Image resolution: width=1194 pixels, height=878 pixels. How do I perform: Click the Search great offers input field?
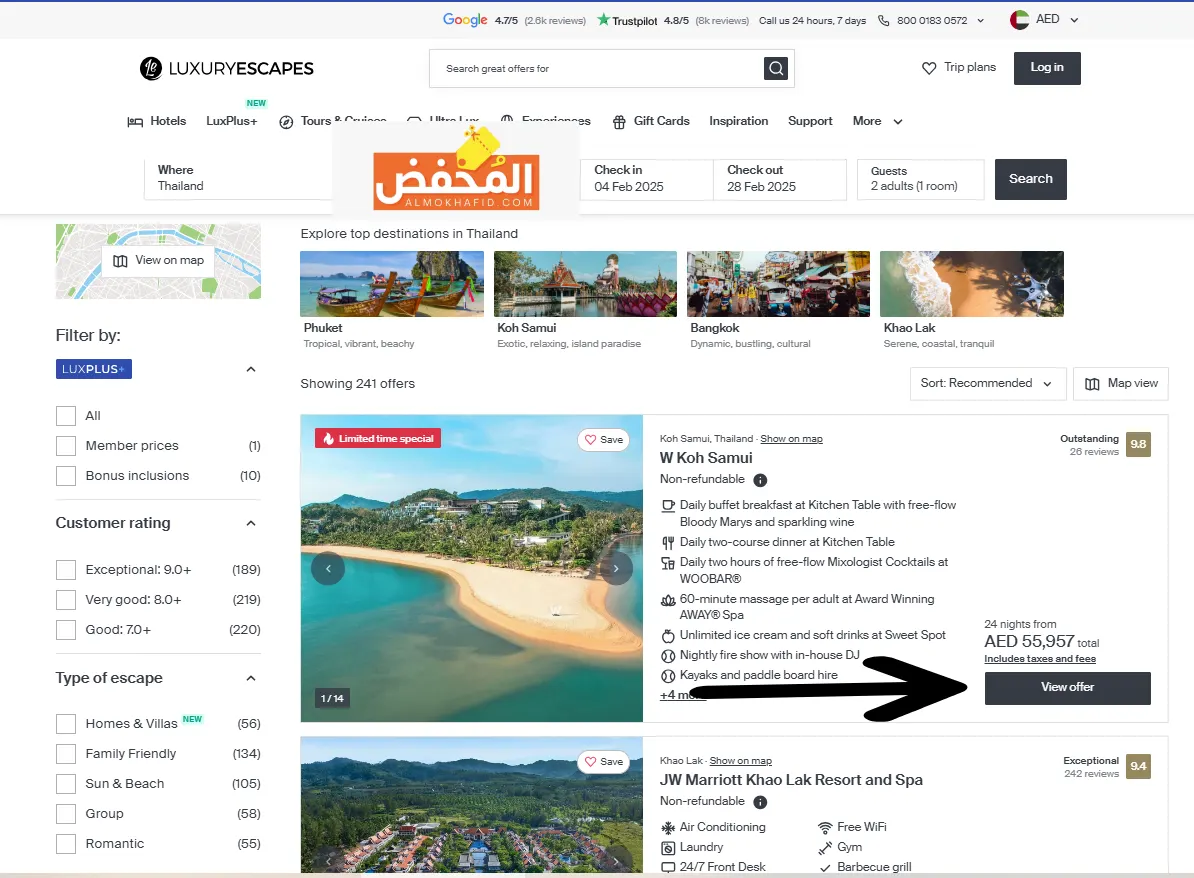coord(597,69)
